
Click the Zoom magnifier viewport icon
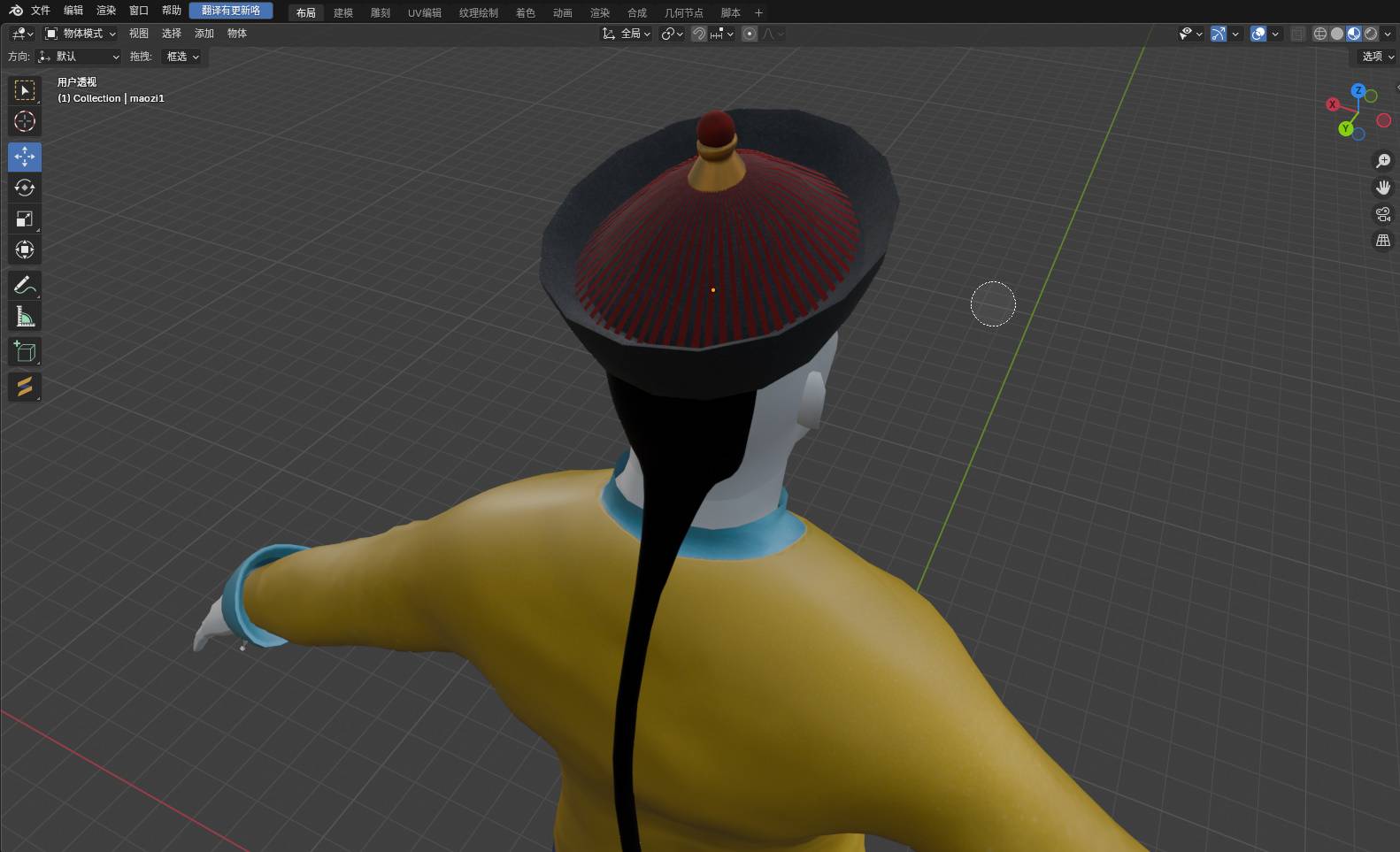(x=1382, y=161)
